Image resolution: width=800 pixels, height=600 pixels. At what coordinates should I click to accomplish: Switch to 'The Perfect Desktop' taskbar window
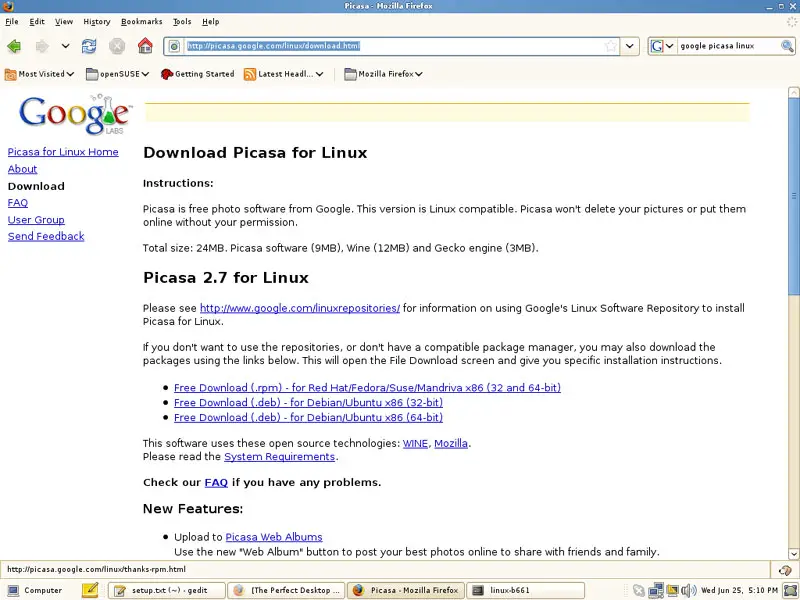click(286, 590)
